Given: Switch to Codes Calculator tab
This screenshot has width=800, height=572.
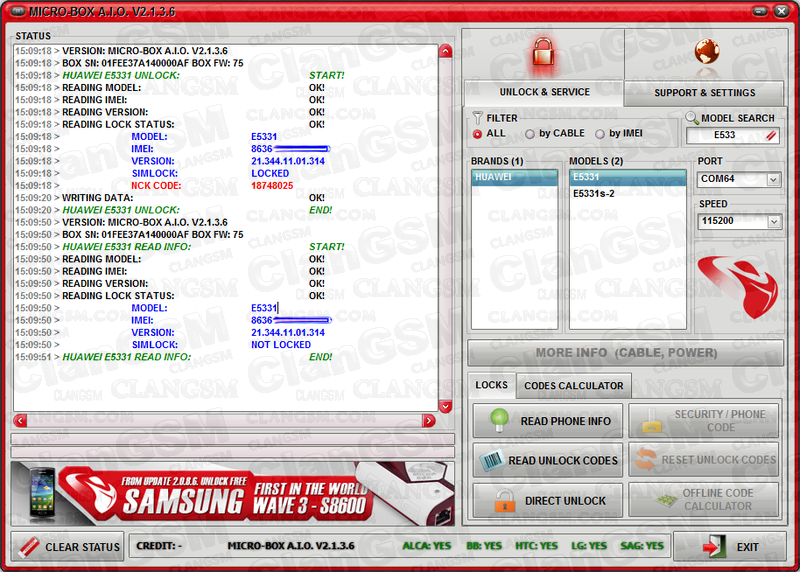Looking at the screenshot, I should (573, 386).
